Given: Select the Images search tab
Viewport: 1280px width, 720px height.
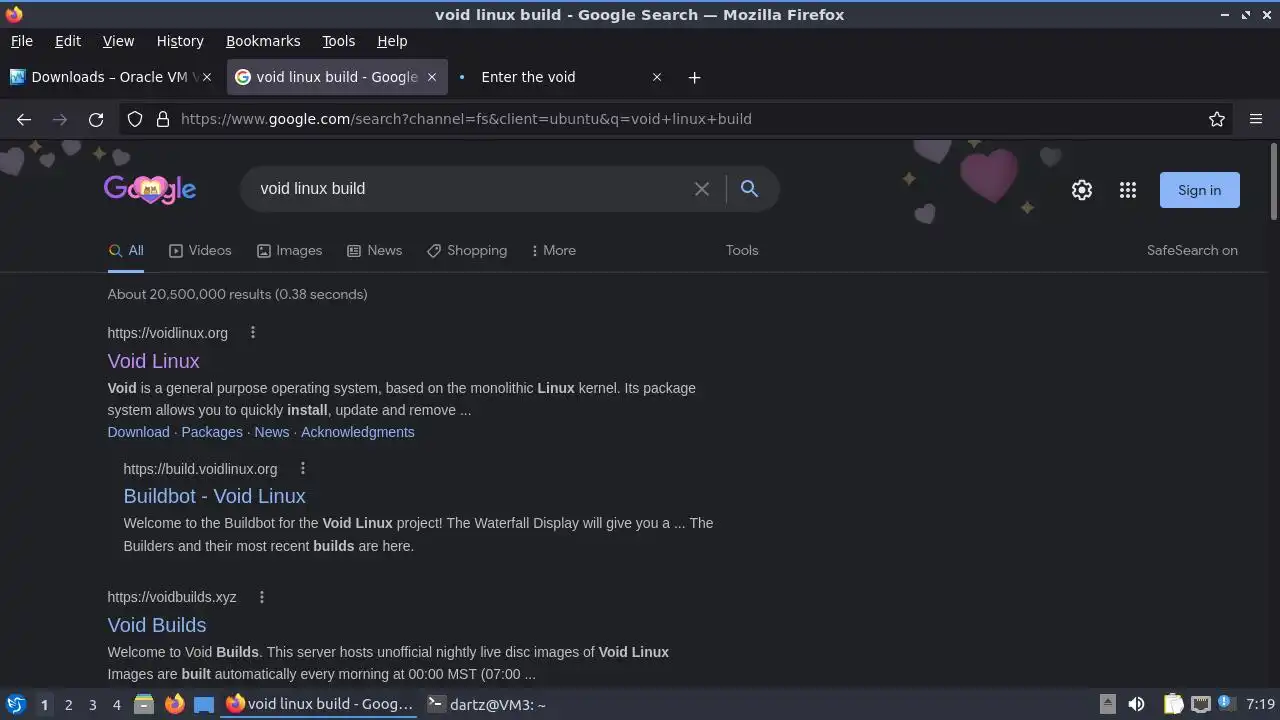Looking at the screenshot, I should 289,251.
